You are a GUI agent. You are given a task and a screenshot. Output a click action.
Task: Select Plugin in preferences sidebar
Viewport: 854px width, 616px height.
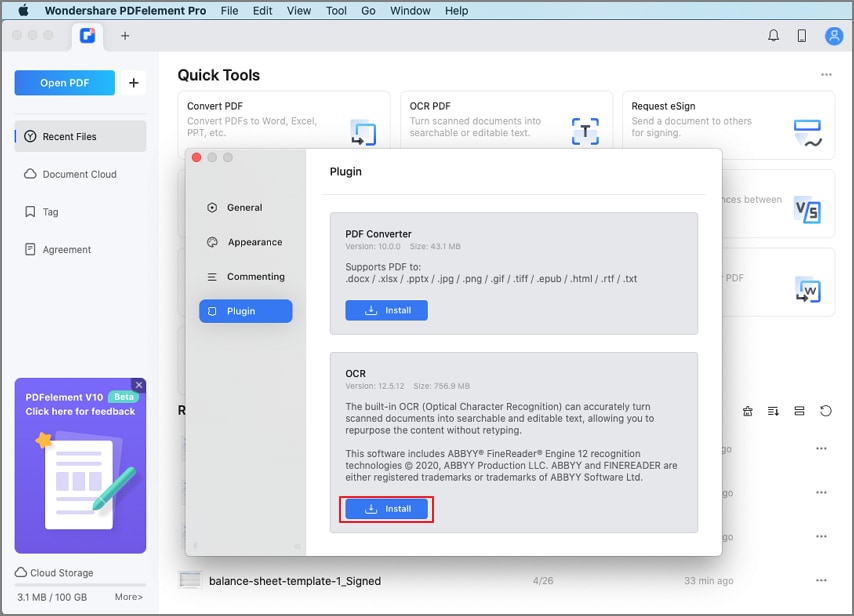(246, 311)
